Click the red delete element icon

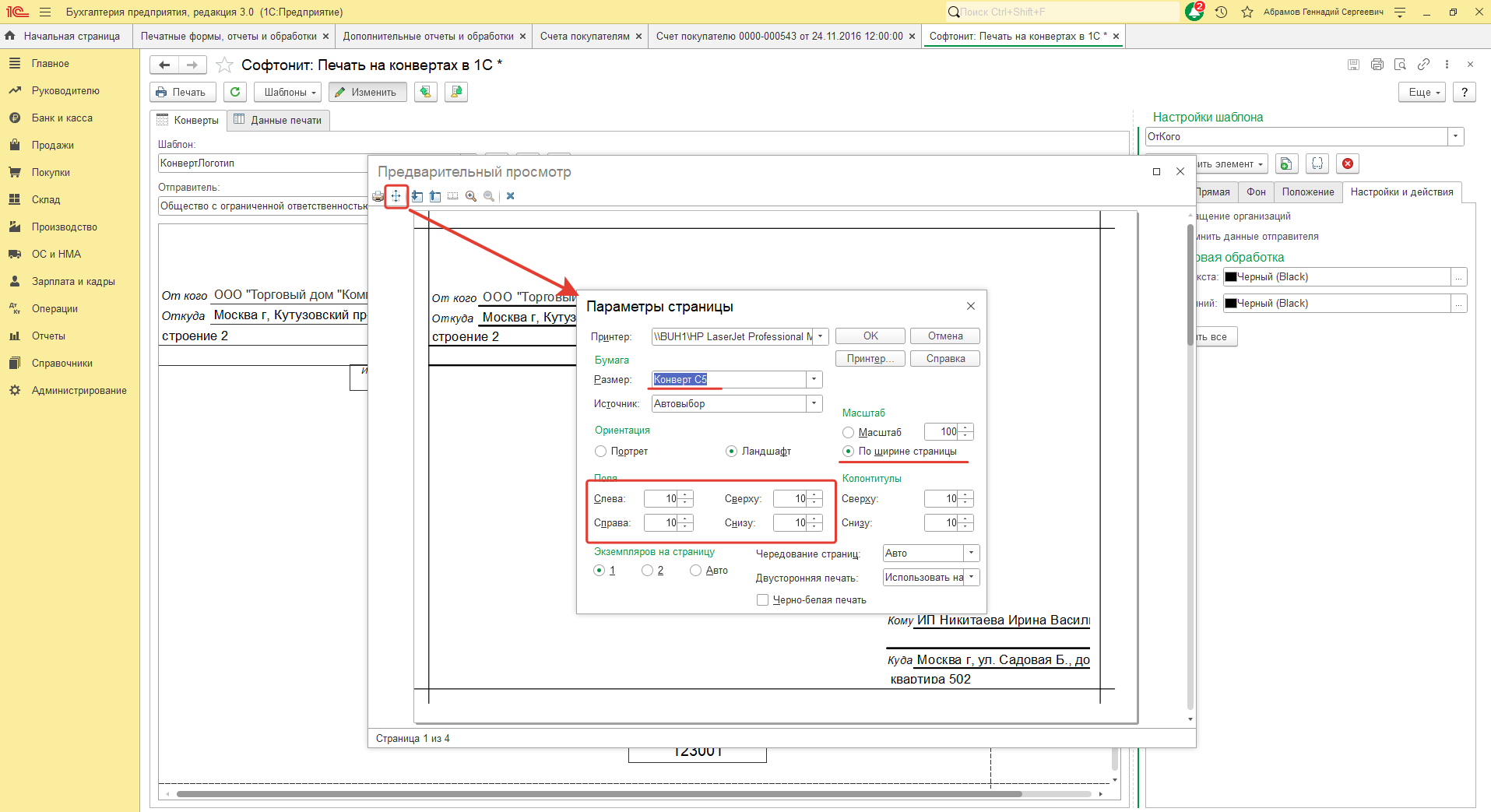(x=1347, y=163)
